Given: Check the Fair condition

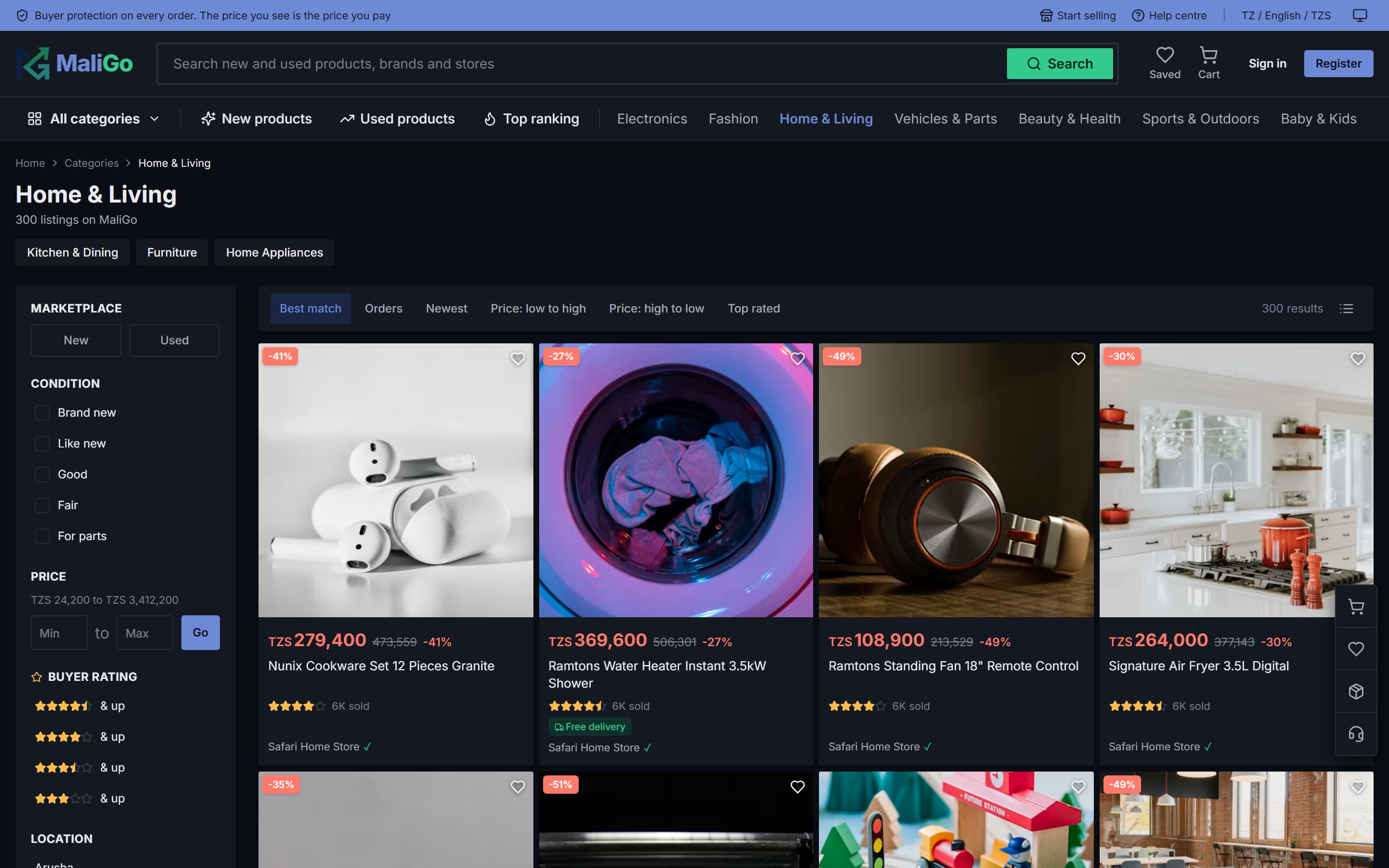Looking at the screenshot, I should [42, 505].
